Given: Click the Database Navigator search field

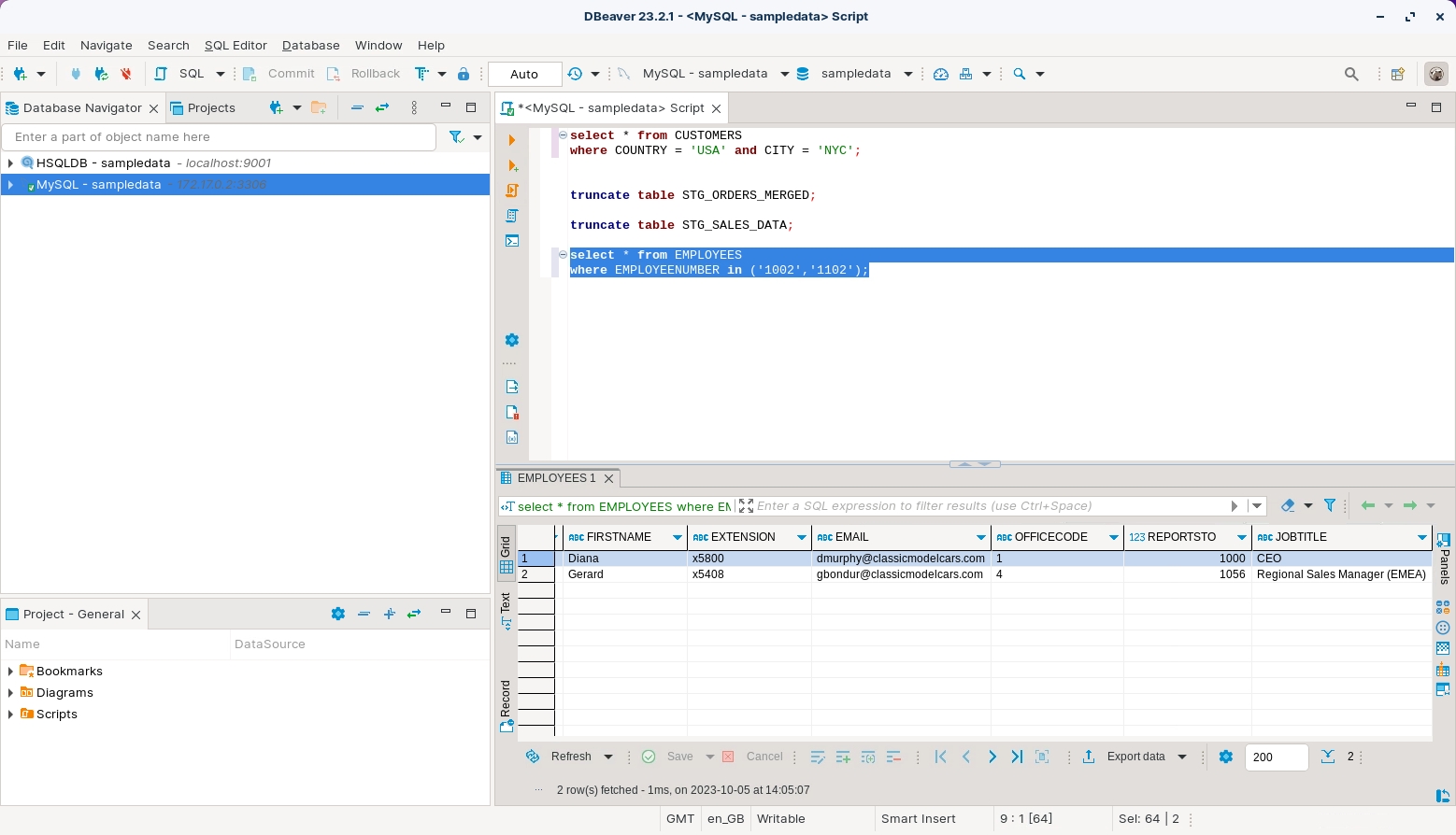Looking at the screenshot, I should [220, 137].
